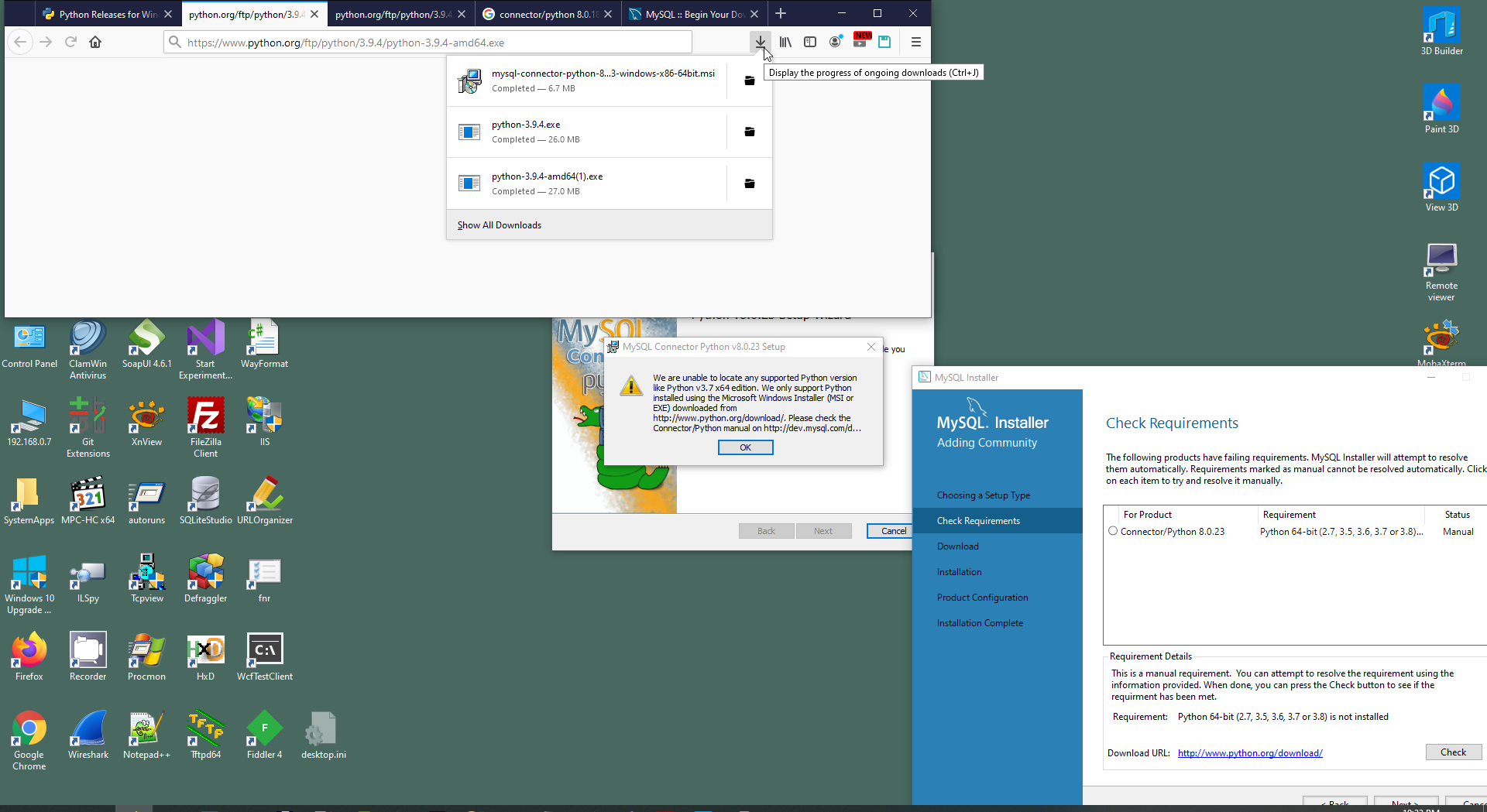Toggle the Firefox sidebar icon

[810, 42]
